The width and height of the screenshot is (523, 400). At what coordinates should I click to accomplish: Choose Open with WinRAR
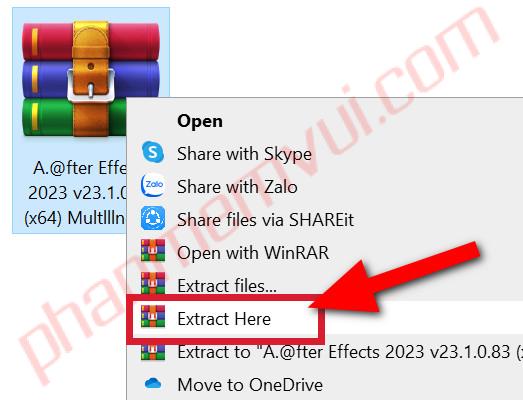tap(253, 253)
